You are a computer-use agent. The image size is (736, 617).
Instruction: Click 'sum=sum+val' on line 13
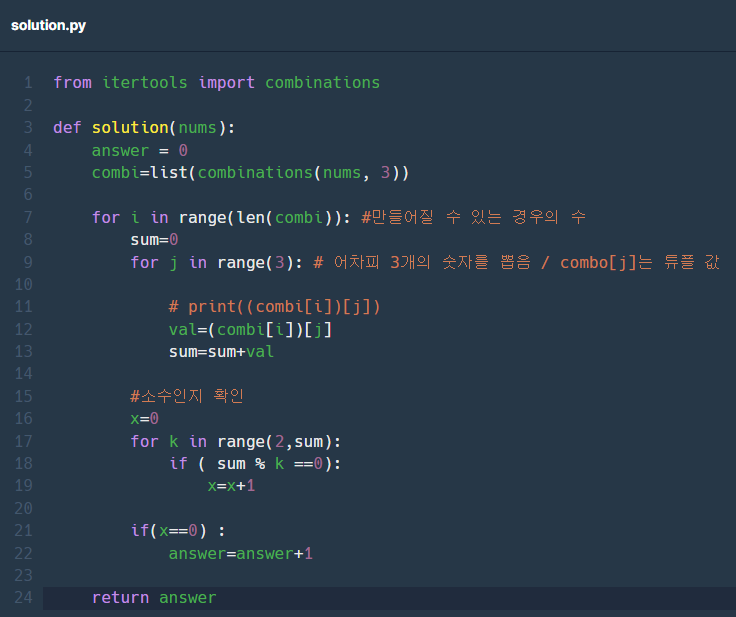(x=221, y=352)
